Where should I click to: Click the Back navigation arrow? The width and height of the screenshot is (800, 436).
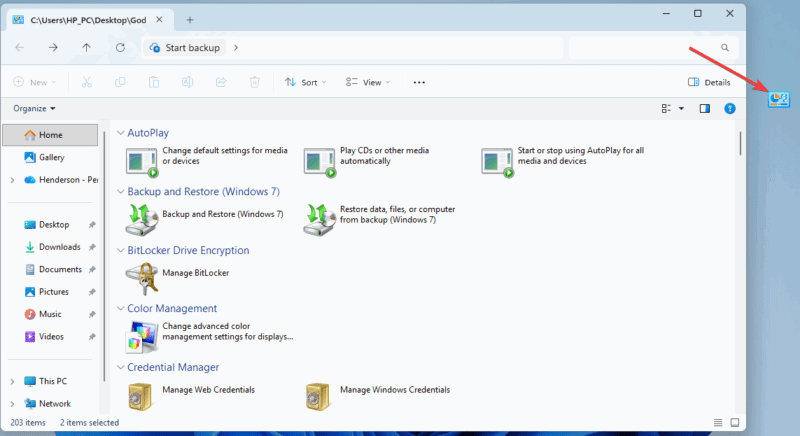tap(19, 47)
